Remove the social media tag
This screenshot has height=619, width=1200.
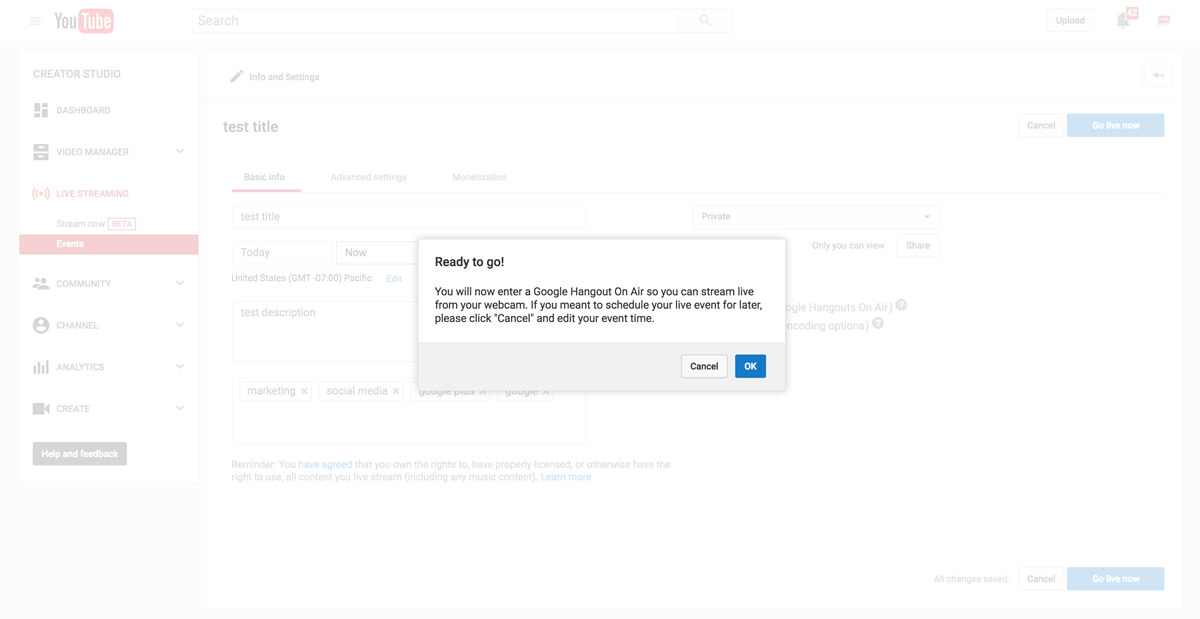coord(396,391)
